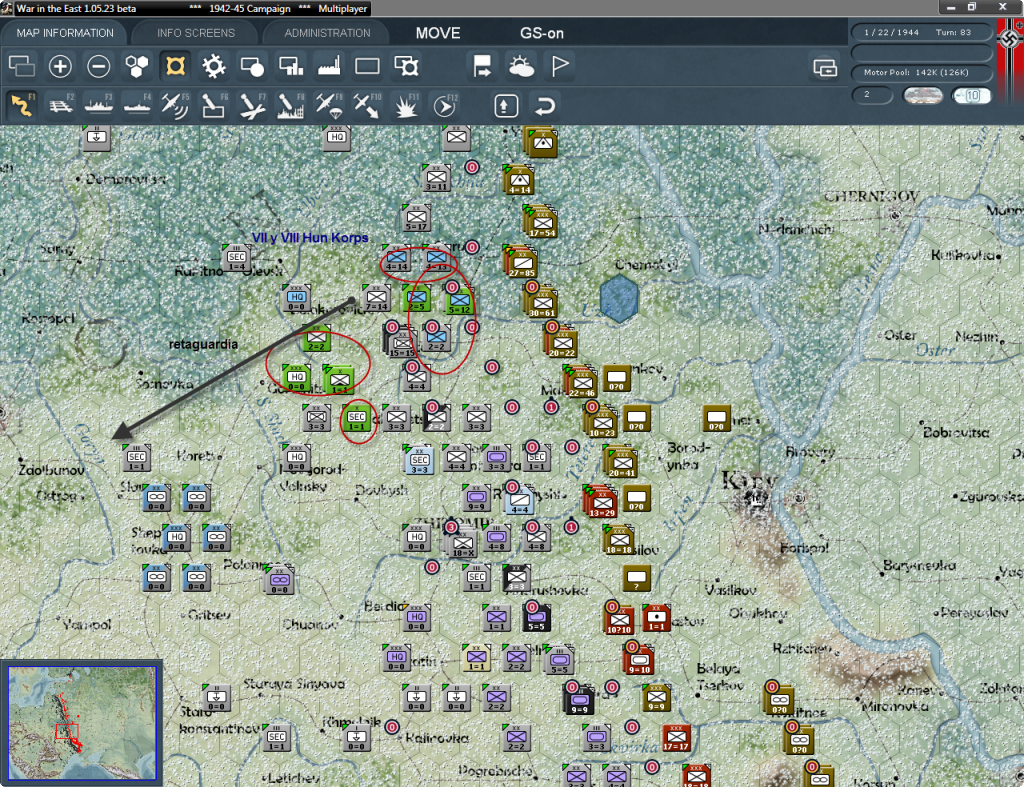This screenshot has height=787, width=1024.
Task: Select the 18=X unit counter near Zhitomir
Action: (462, 542)
